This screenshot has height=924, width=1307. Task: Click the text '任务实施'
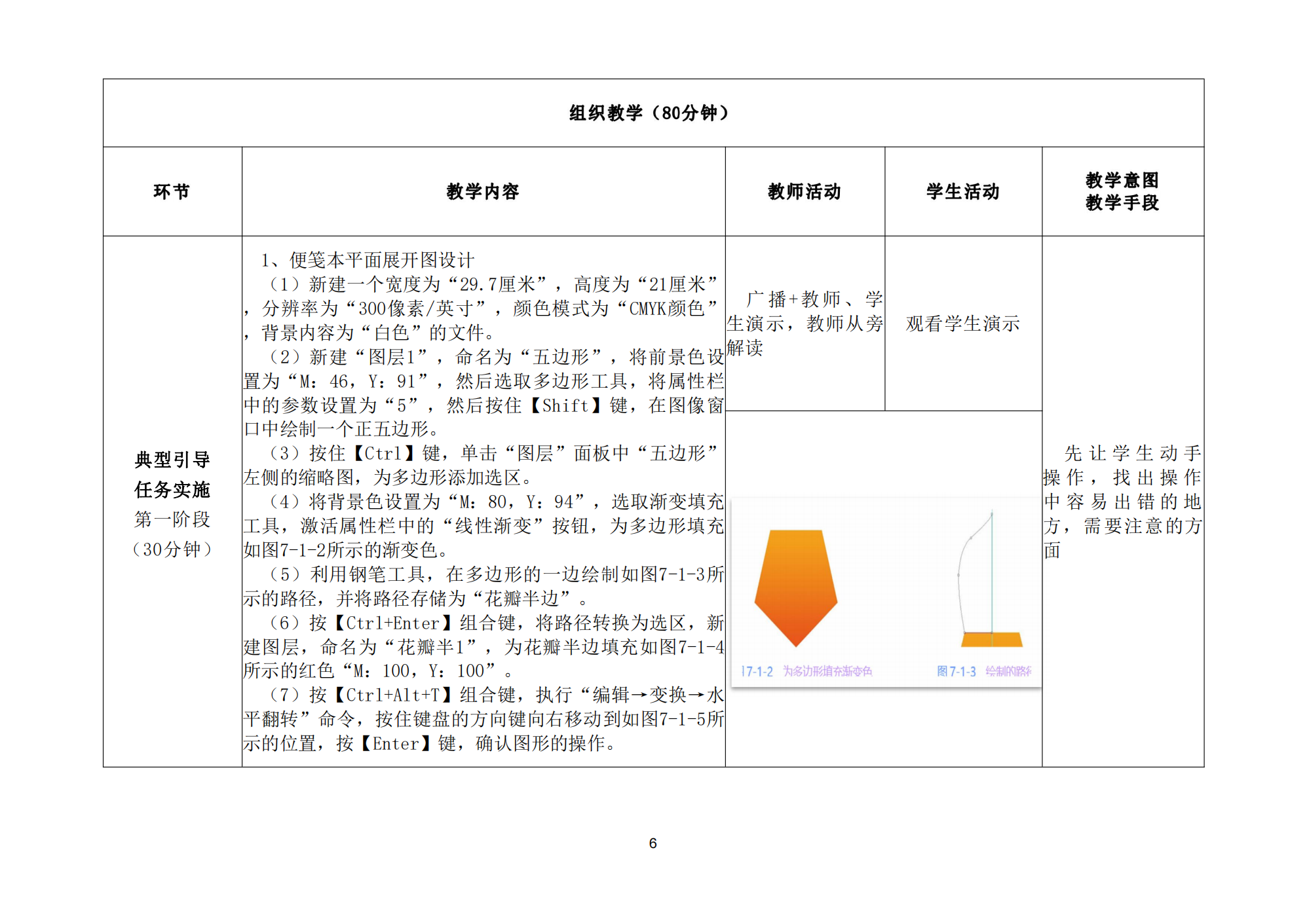pos(172,489)
